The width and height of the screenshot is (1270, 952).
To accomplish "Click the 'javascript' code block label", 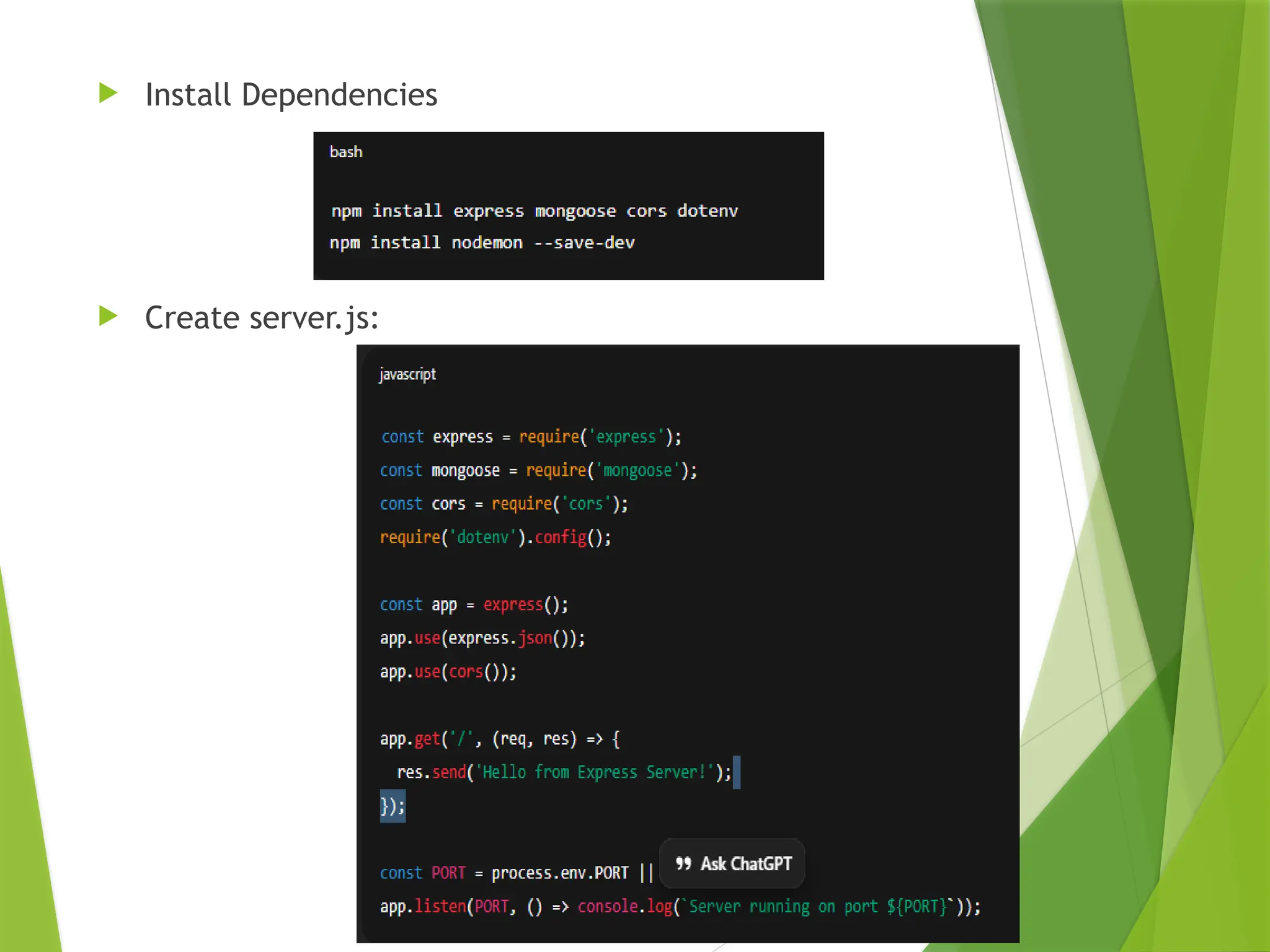I will coord(407,374).
